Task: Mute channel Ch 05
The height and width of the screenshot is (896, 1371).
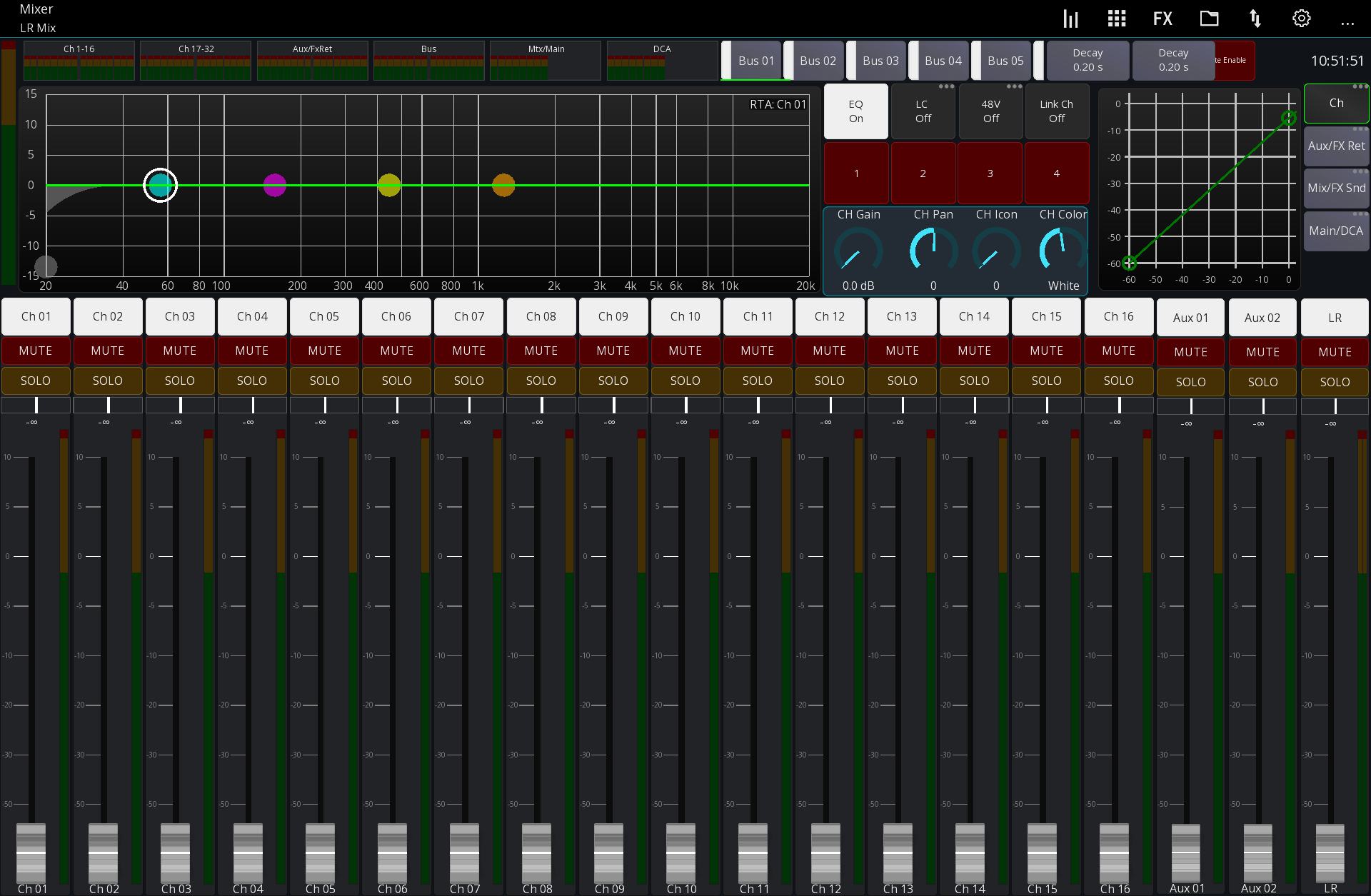Action: pos(324,351)
